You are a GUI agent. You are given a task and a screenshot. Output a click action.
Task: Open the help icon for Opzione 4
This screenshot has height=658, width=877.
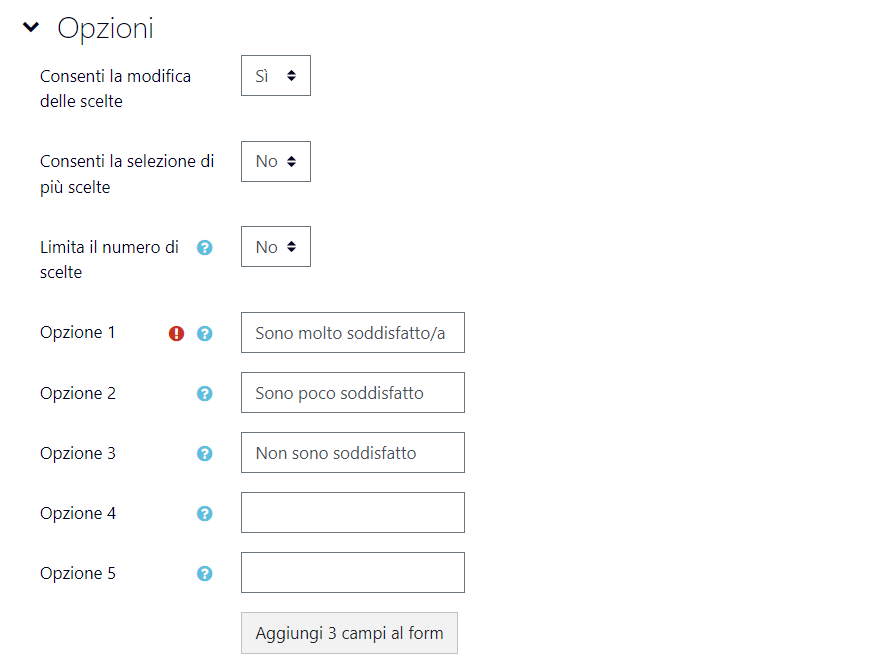(205, 513)
